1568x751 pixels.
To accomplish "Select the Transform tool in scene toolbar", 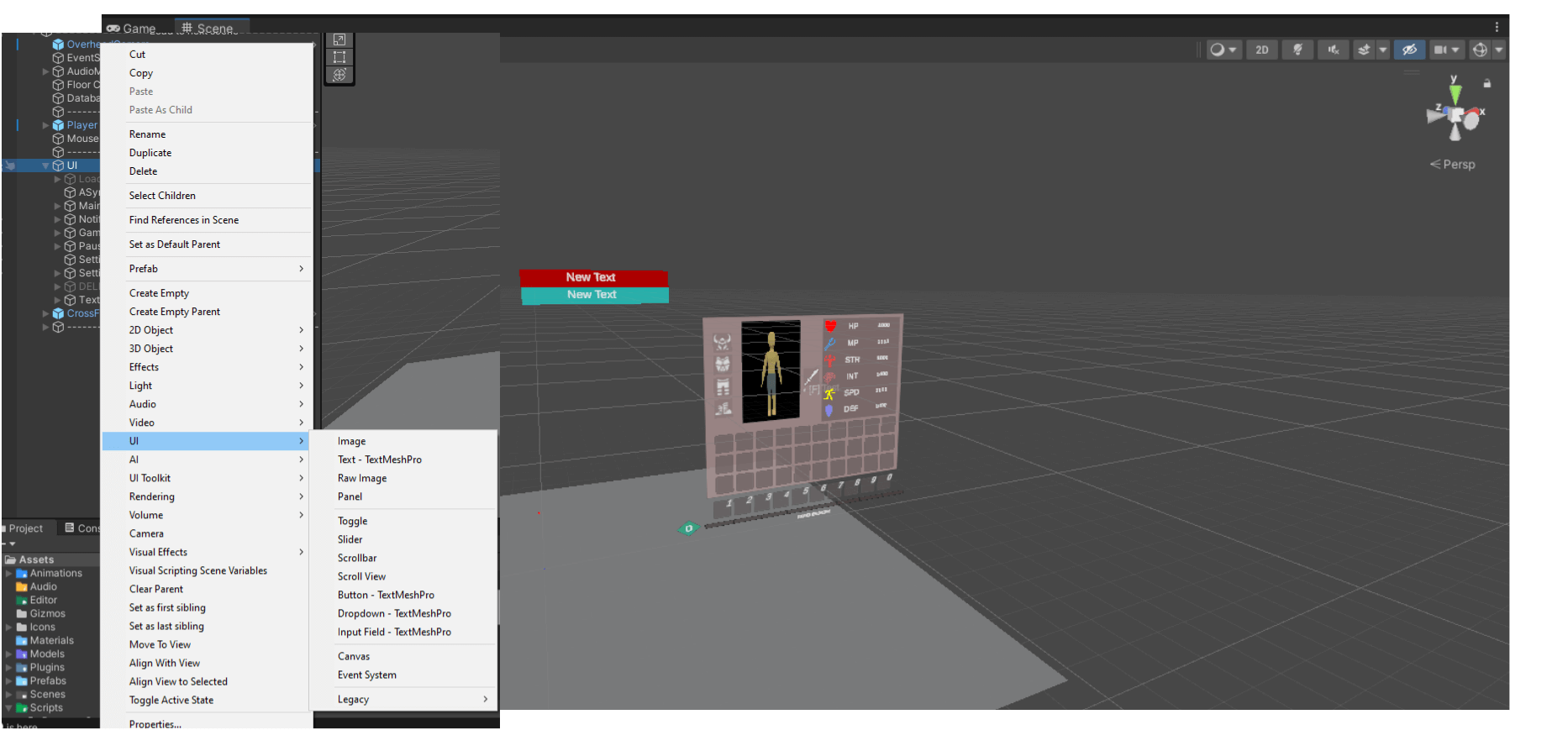I will point(339,75).
